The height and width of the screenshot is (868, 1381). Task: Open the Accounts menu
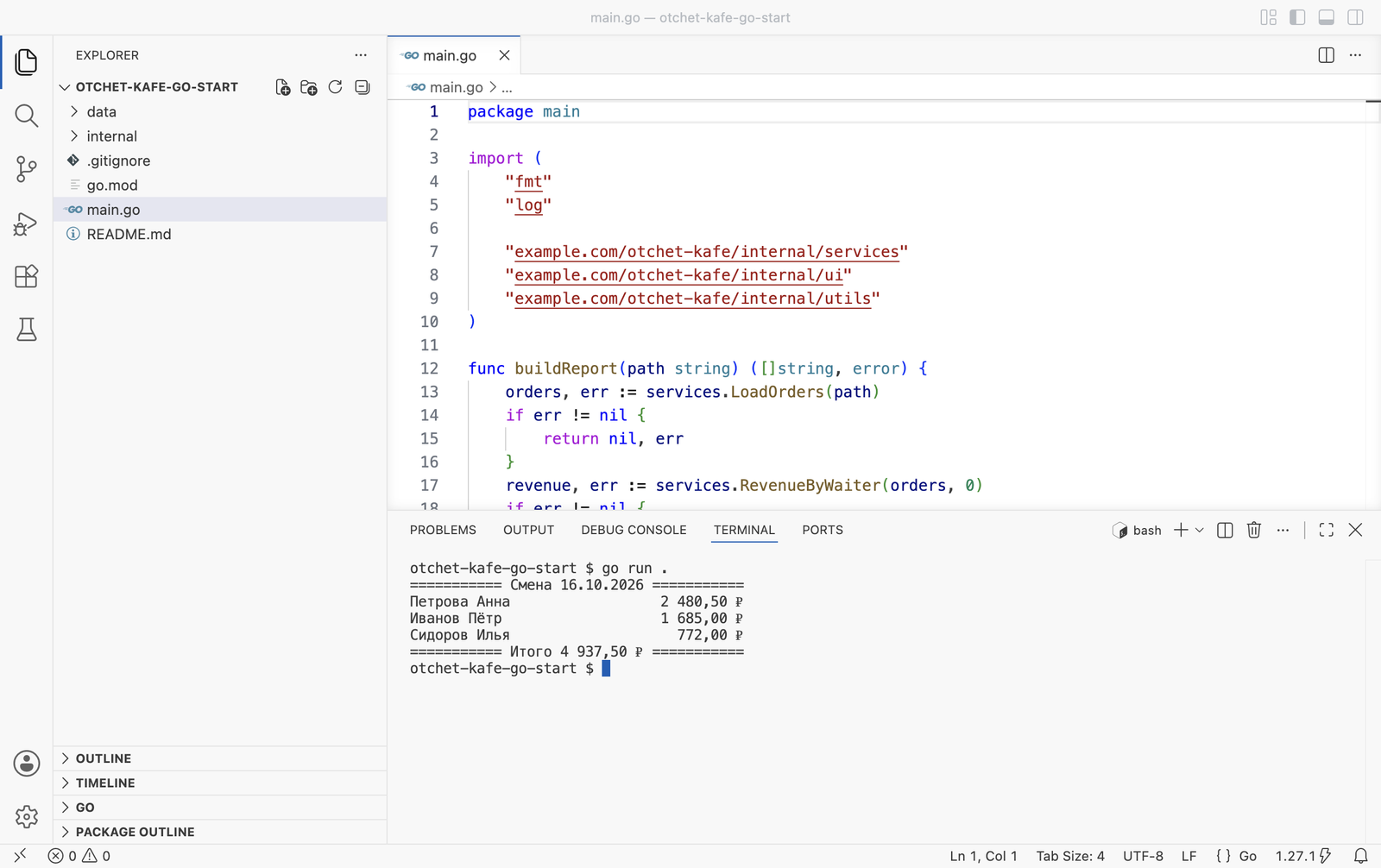click(x=26, y=764)
